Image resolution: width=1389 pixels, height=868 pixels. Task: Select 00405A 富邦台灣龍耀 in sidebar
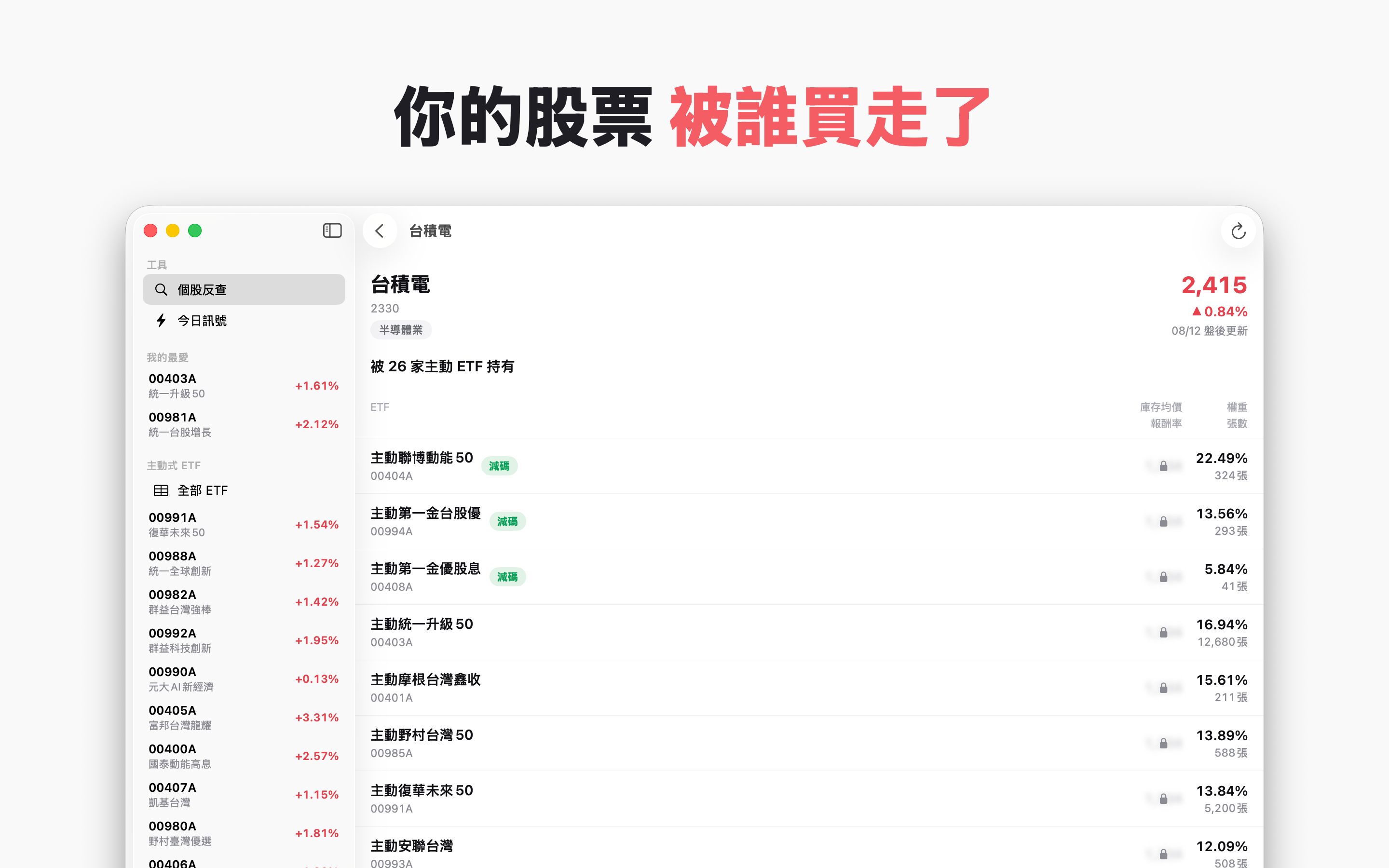click(244, 718)
